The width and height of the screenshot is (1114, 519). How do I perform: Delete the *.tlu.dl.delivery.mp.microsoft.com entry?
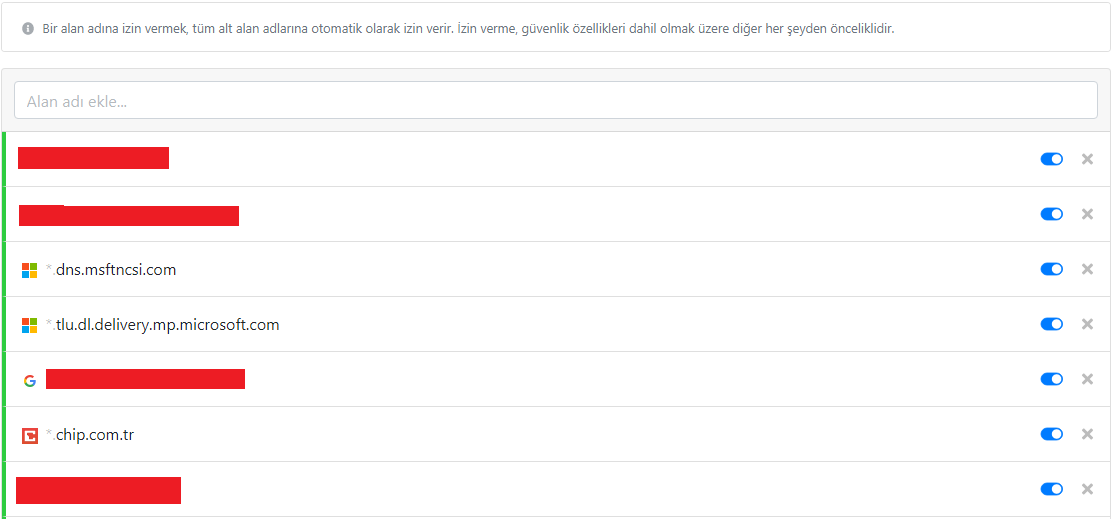pos(1088,324)
